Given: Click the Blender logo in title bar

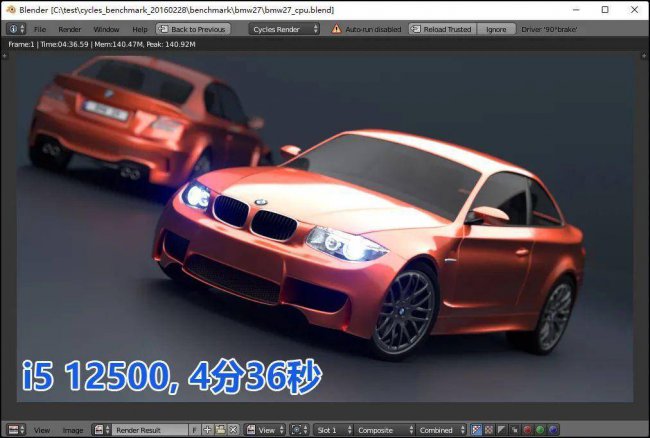Looking at the screenshot, I should click(11, 10).
